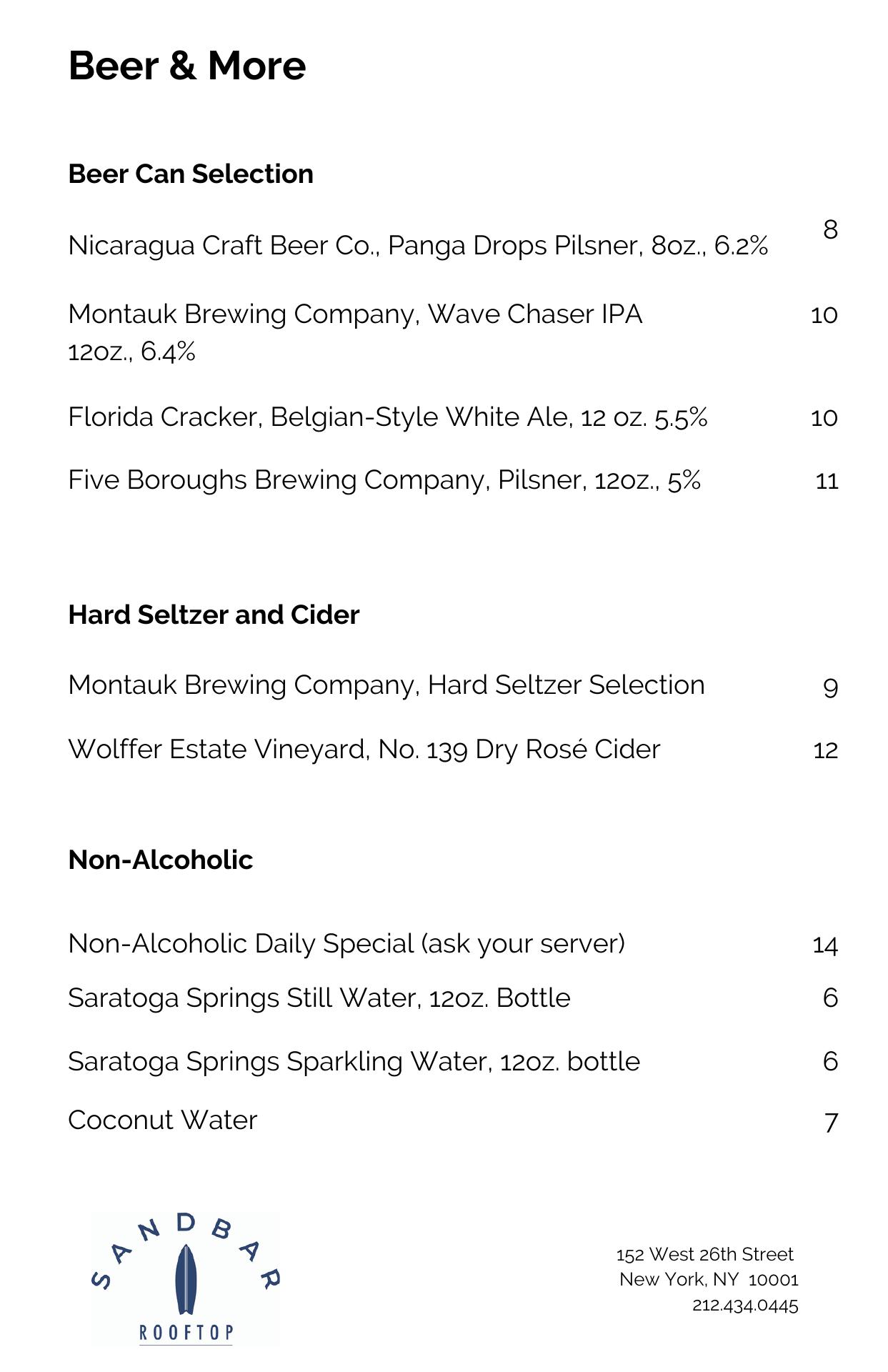
Task: Select the Montauk Wave Chaser IPA item
Action: click(x=355, y=314)
